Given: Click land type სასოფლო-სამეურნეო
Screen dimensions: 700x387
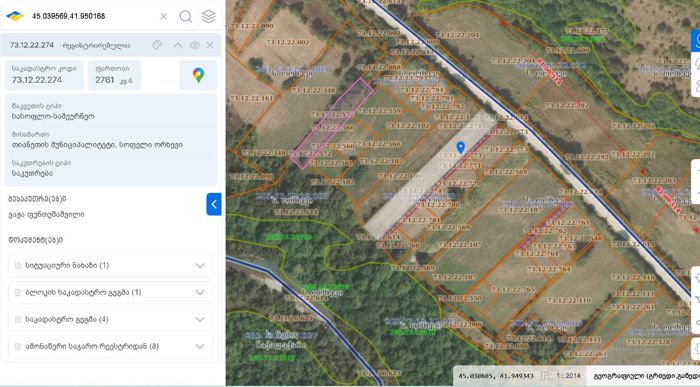Looking at the screenshot, I should tap(53, 117).
